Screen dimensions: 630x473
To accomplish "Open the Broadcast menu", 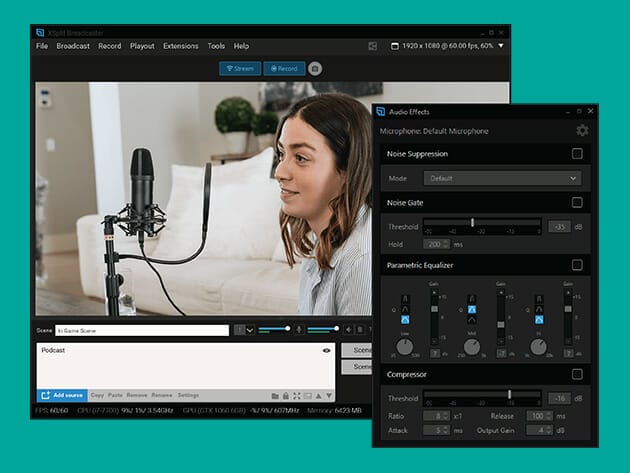I will click(73, 46).
